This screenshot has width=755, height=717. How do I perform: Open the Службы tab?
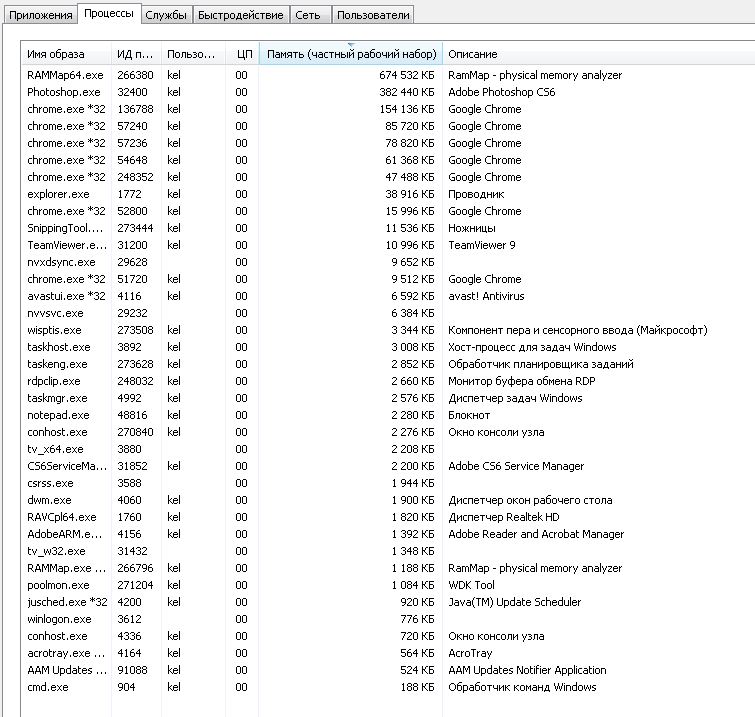click(x=166, y=15)
